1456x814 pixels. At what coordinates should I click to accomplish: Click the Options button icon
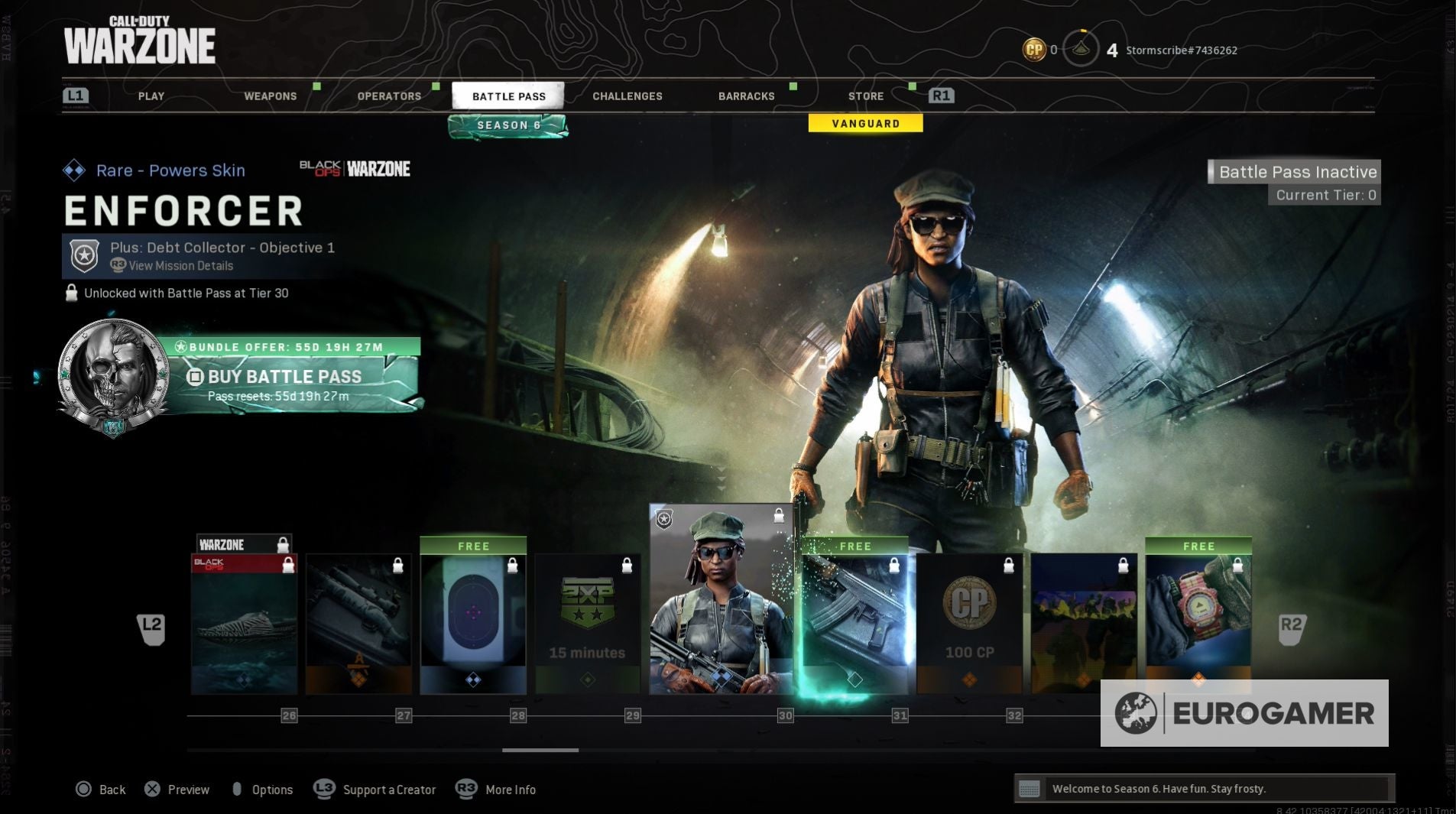(237, 789)
